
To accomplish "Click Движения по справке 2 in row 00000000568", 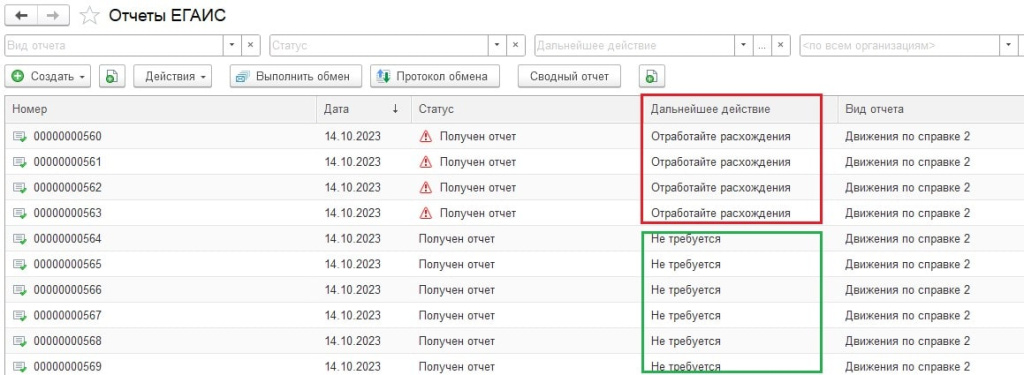I will click(908, 341).
